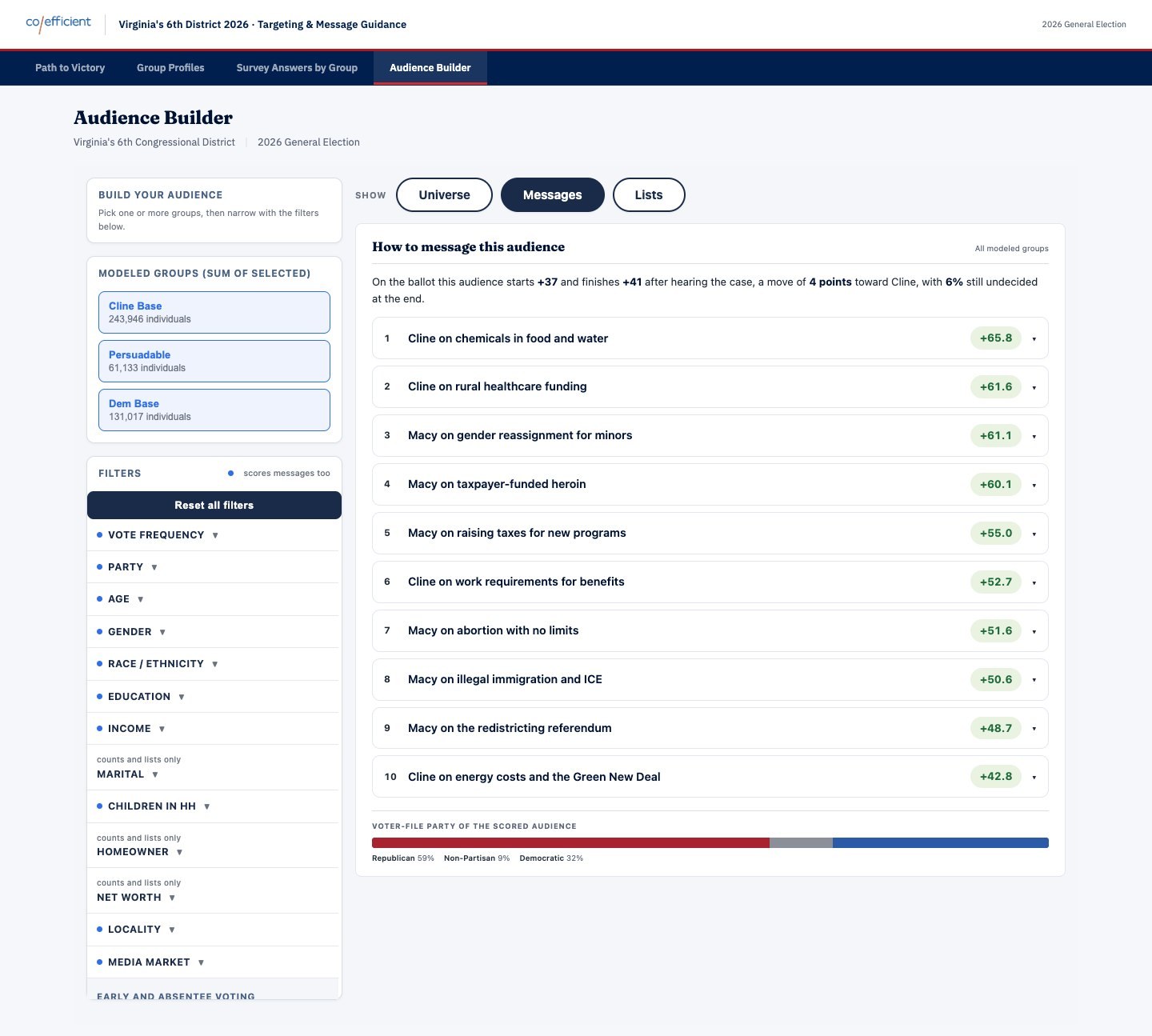This screenshot has width=1152, height=1036.
Task: Click the +65.8 score badge
Action: (x=996, y=338)
